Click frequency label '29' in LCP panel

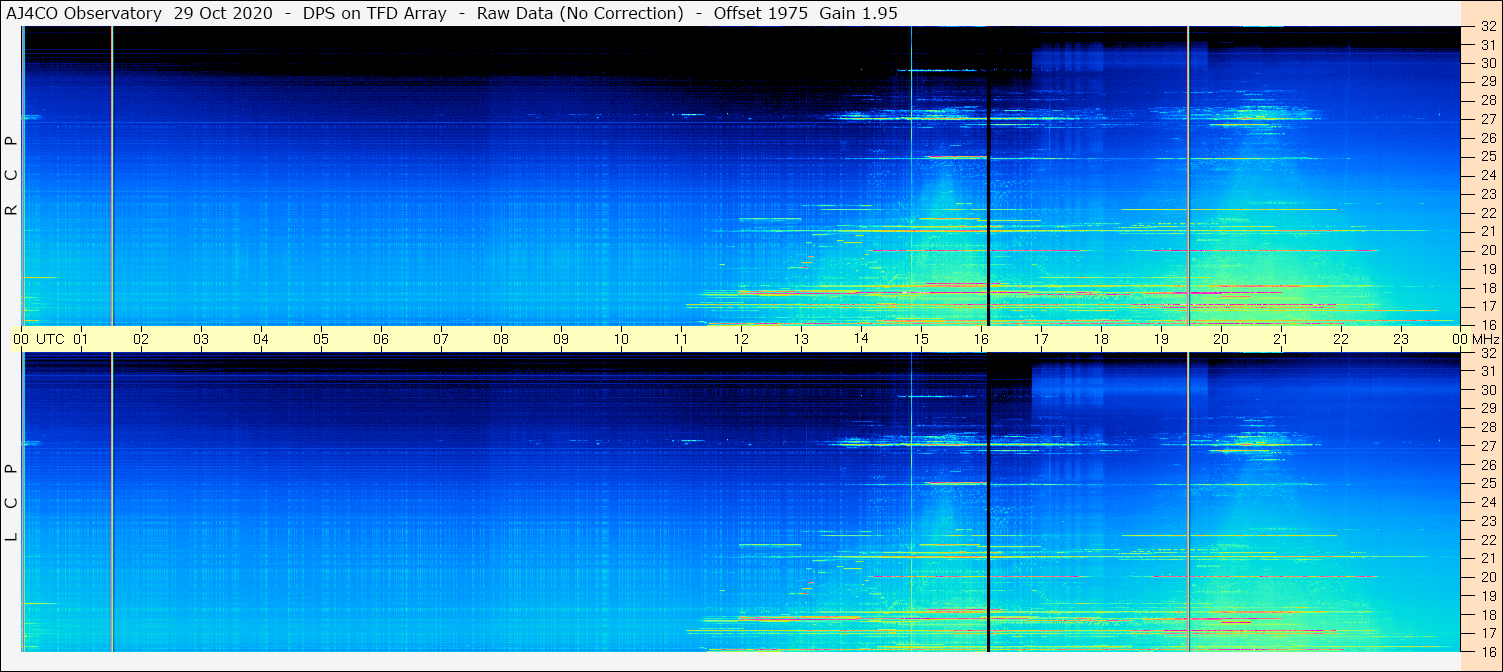[x=1488, y=409]
